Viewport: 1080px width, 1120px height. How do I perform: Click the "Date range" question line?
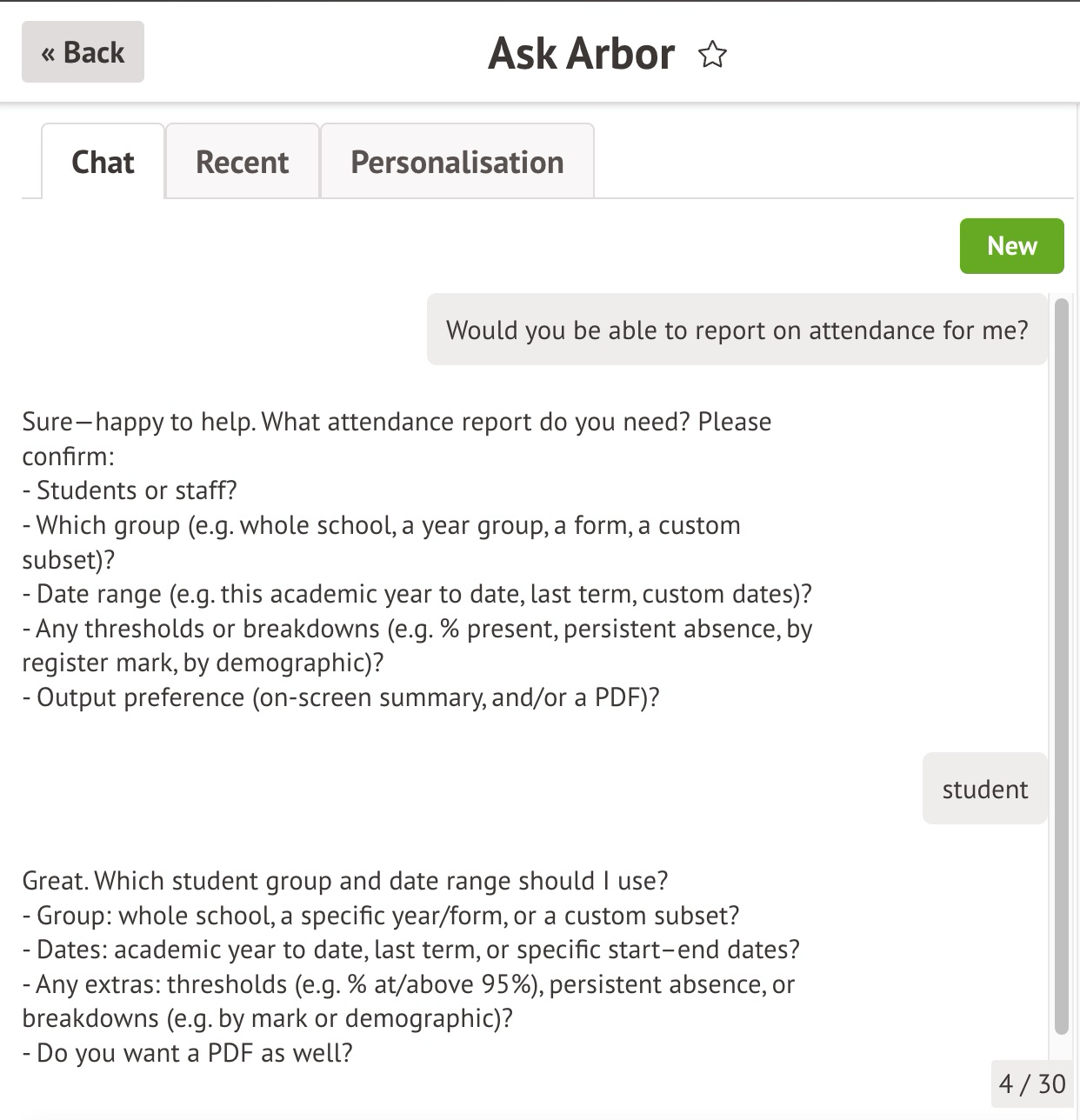417,594
